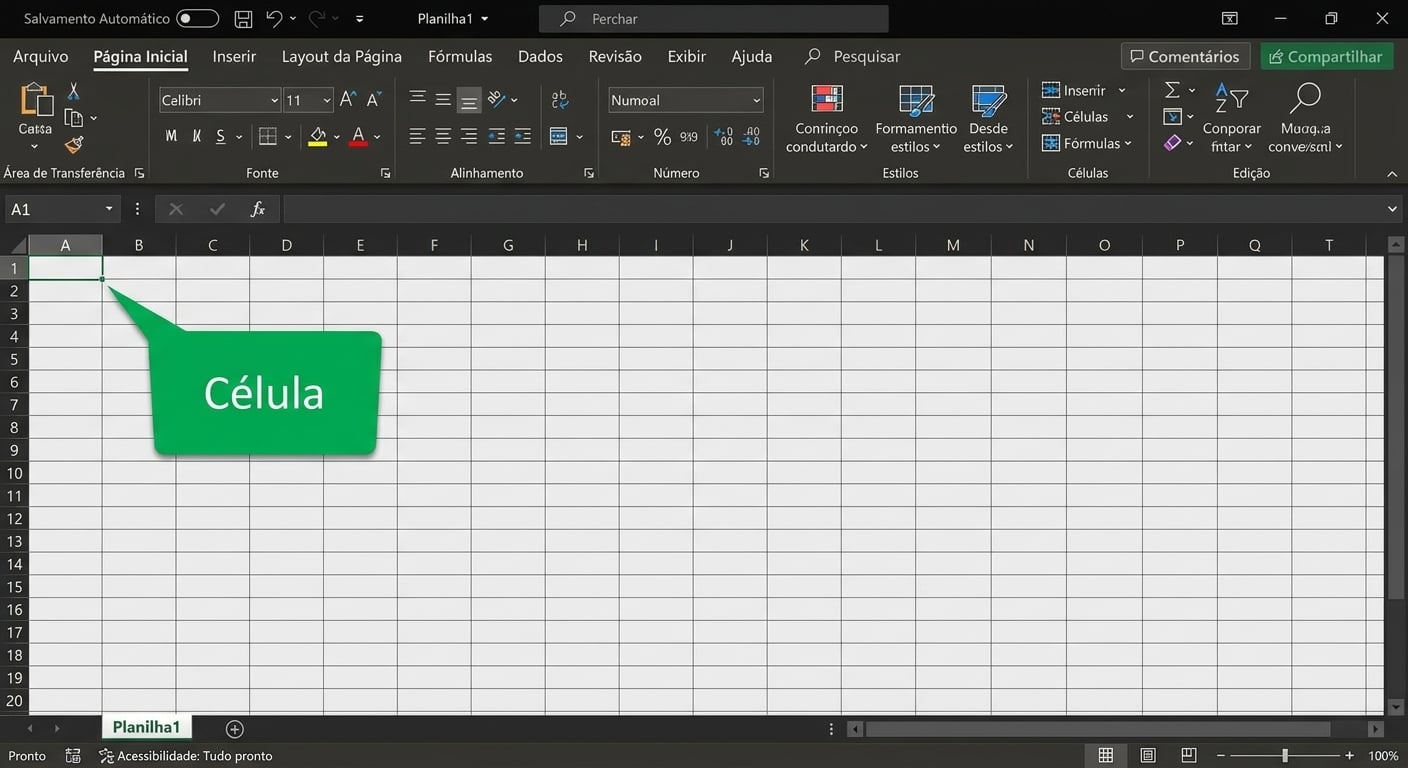
Task: Switch to Page Layout view
Action: point(1148,755)
